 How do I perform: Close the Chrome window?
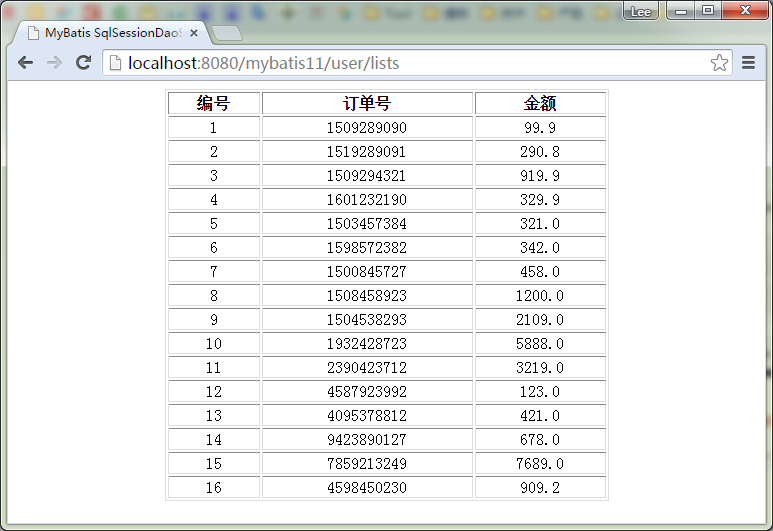click(743, 10)
